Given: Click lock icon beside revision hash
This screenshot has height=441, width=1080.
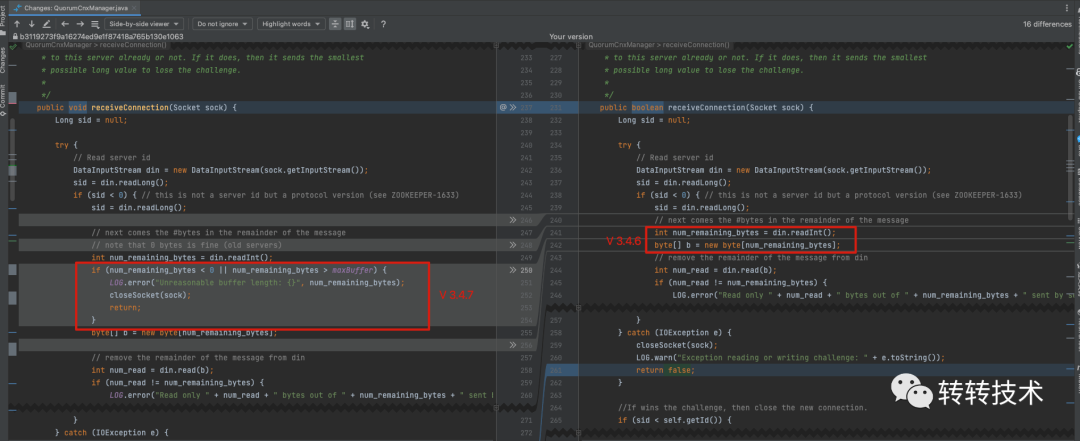Looking at the screenshot, I should (15, 36).
